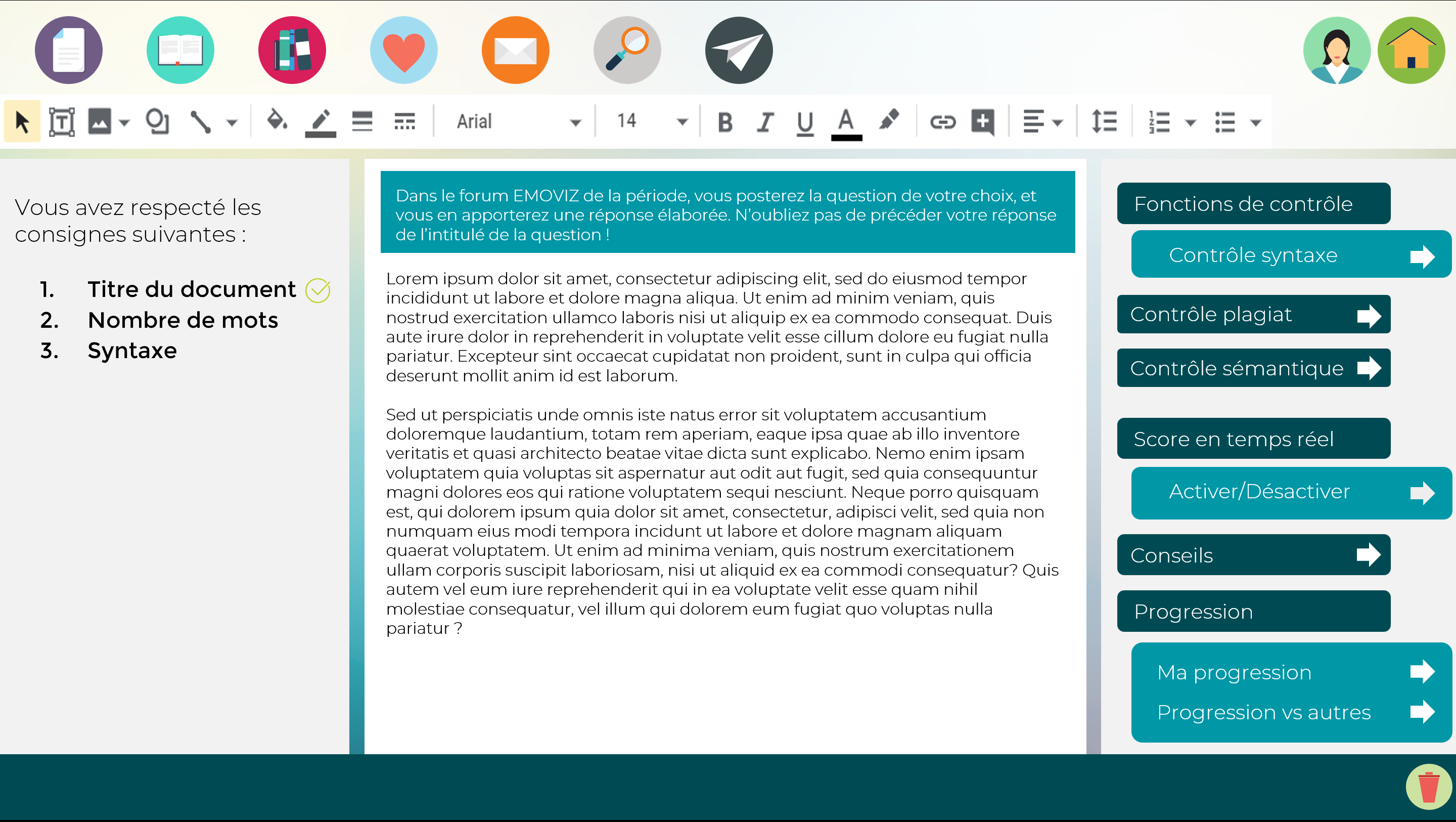Screen dimensions: 1456x822
Task: Select the line drawing tool
Action: click(x=201, y=121)
